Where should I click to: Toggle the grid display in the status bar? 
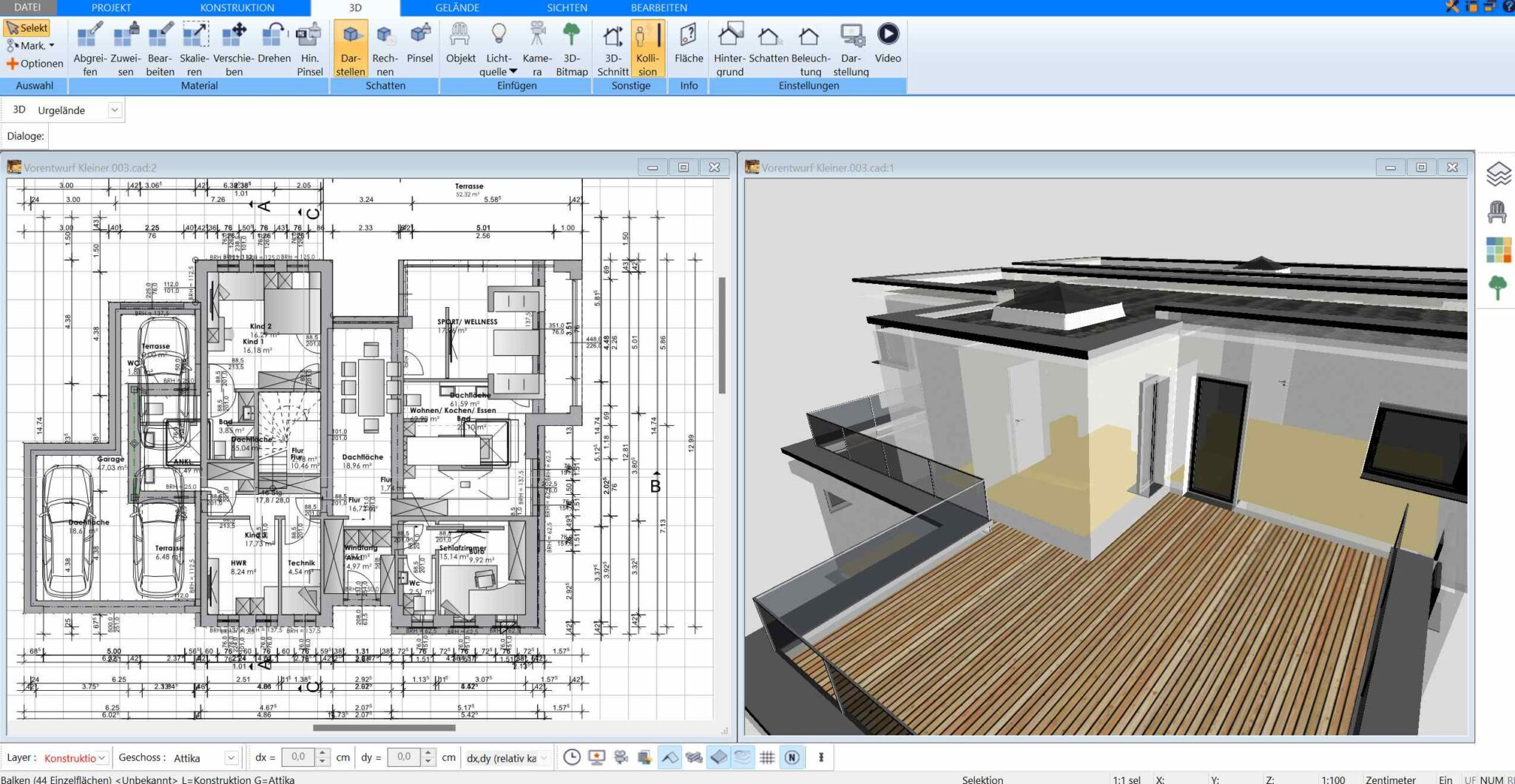768,757
